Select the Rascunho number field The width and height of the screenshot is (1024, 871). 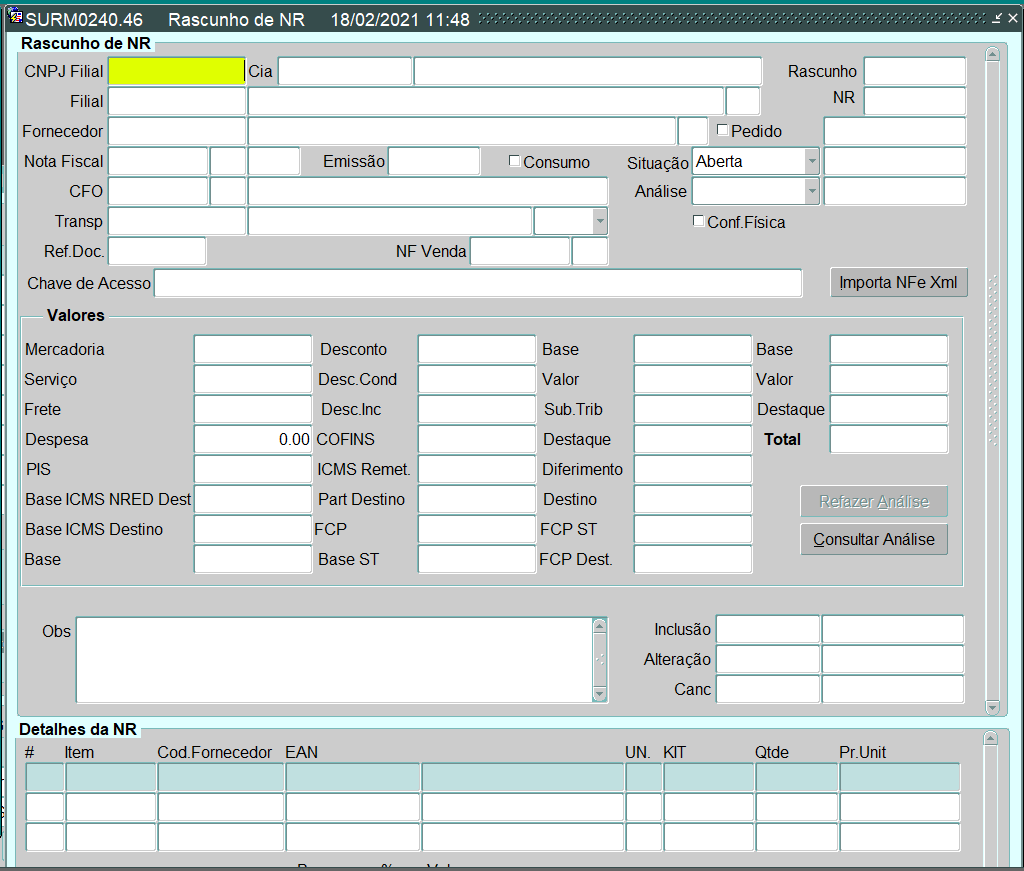[914, 71]
